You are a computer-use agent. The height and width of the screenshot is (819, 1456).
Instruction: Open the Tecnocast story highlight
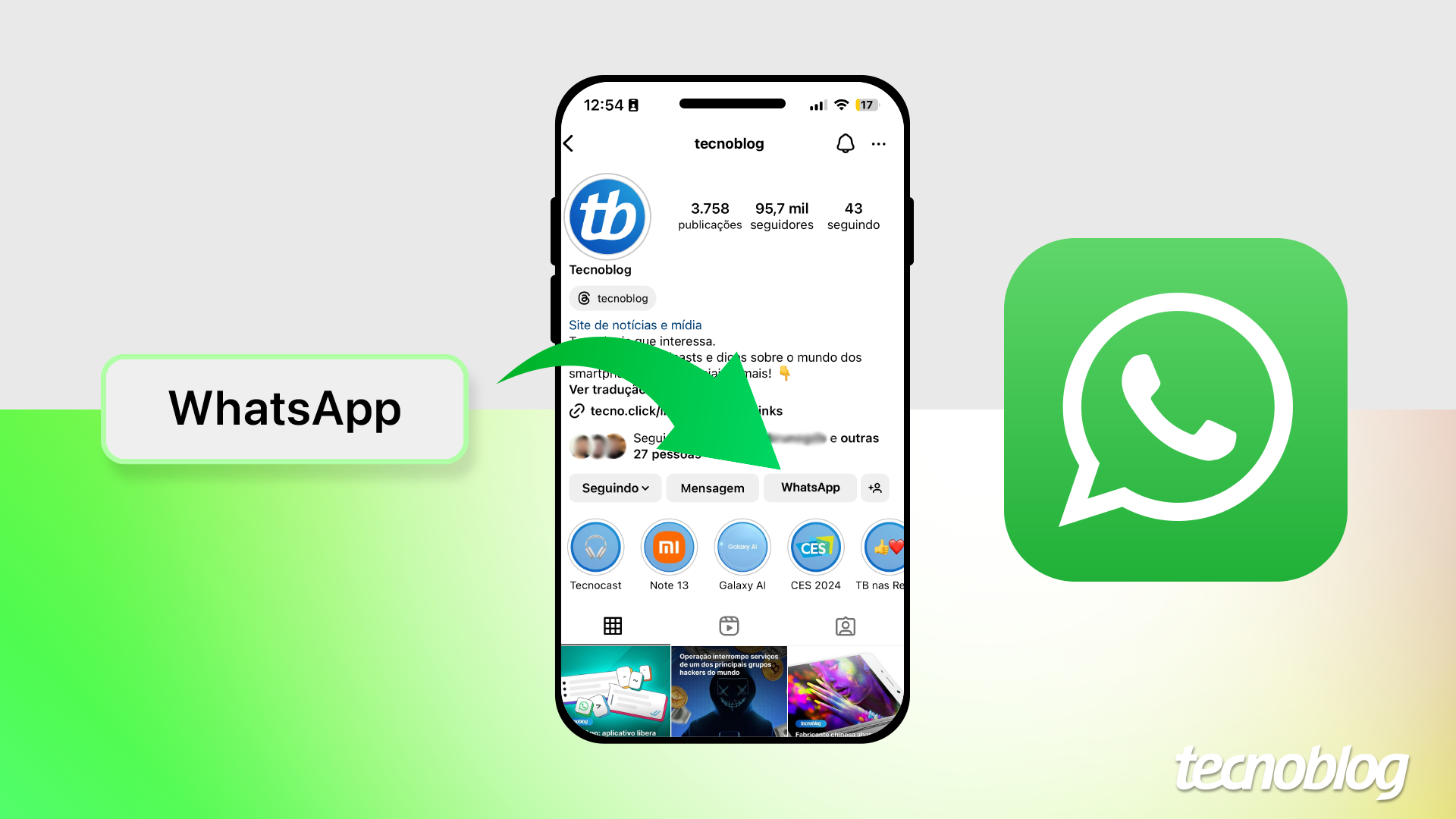(x=596, y=547)
